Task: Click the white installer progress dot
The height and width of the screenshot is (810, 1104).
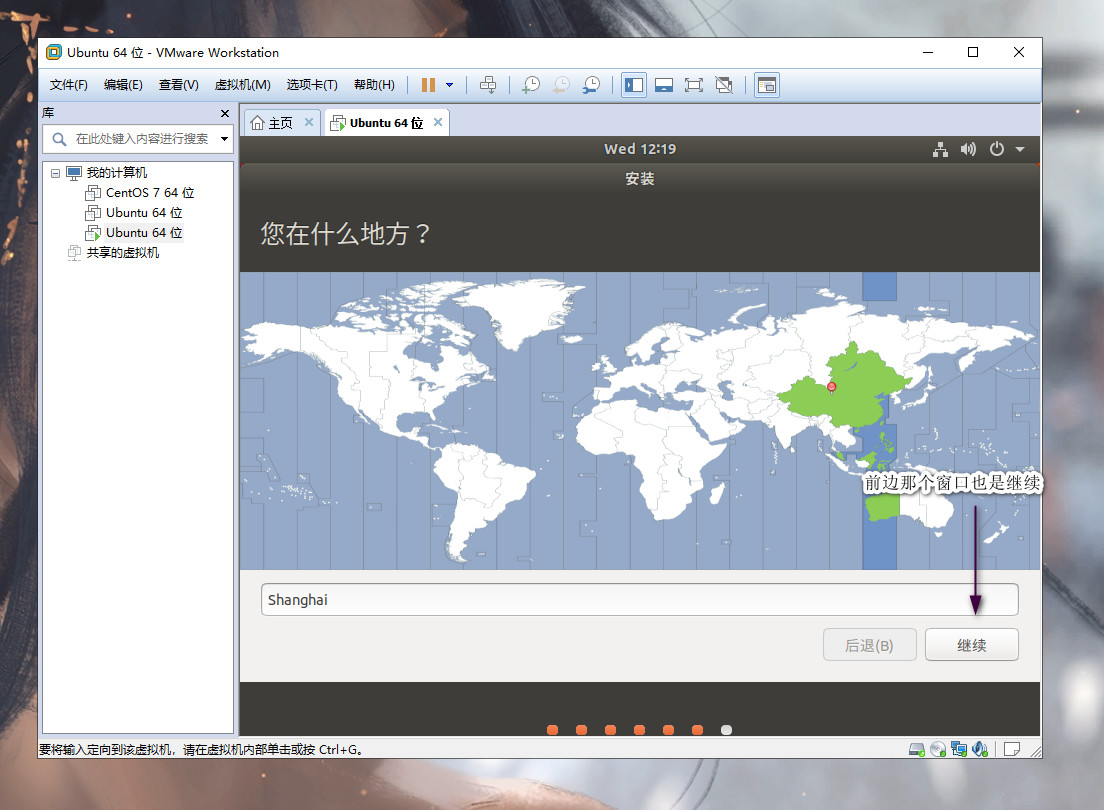Action: click(727, 730)
